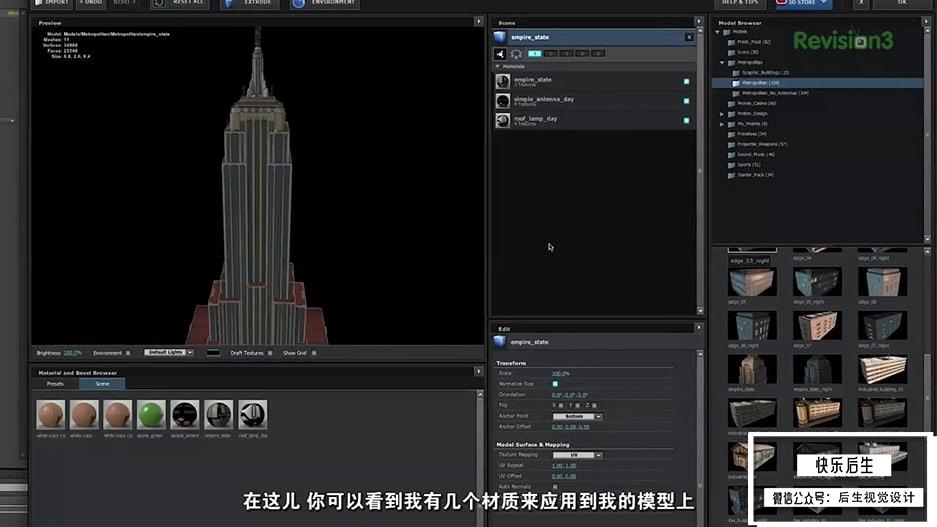Select Starter_Pack folder
This screenshot has width=937, height=527.
tap(754, 175)
